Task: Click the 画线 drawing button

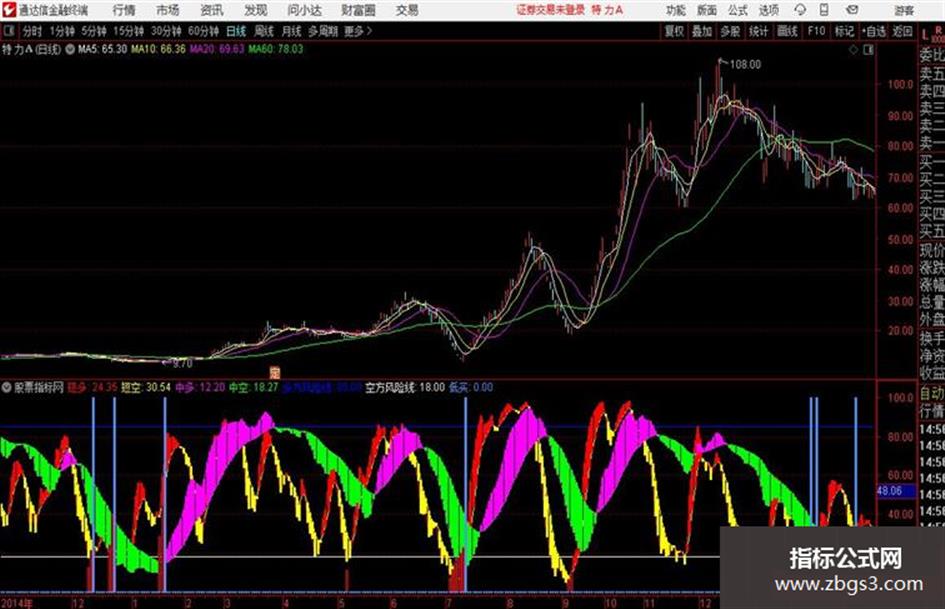Action: 787,31
